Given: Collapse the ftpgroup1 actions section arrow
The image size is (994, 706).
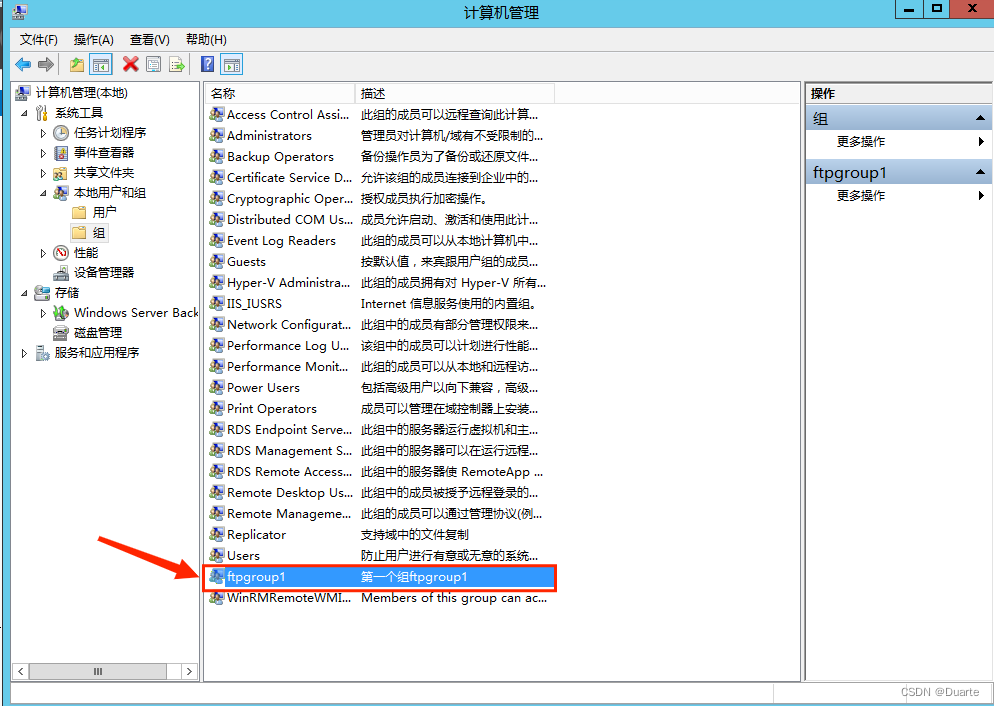Looking at the screenshot, I should [x=980, y=172].
